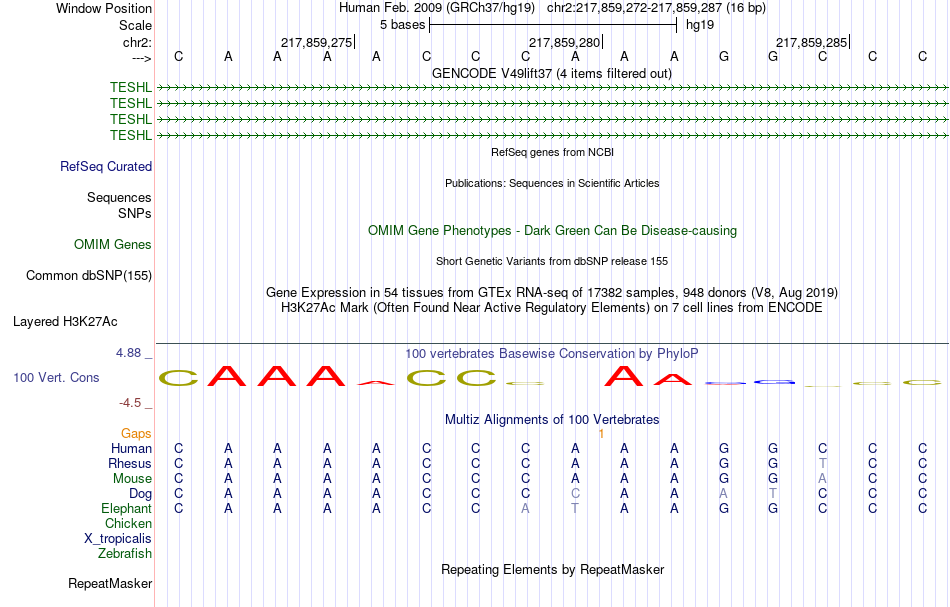This screenshot has height=607, width=950.
Task: Click the Scale track label
Action: [x=135, y=25]
